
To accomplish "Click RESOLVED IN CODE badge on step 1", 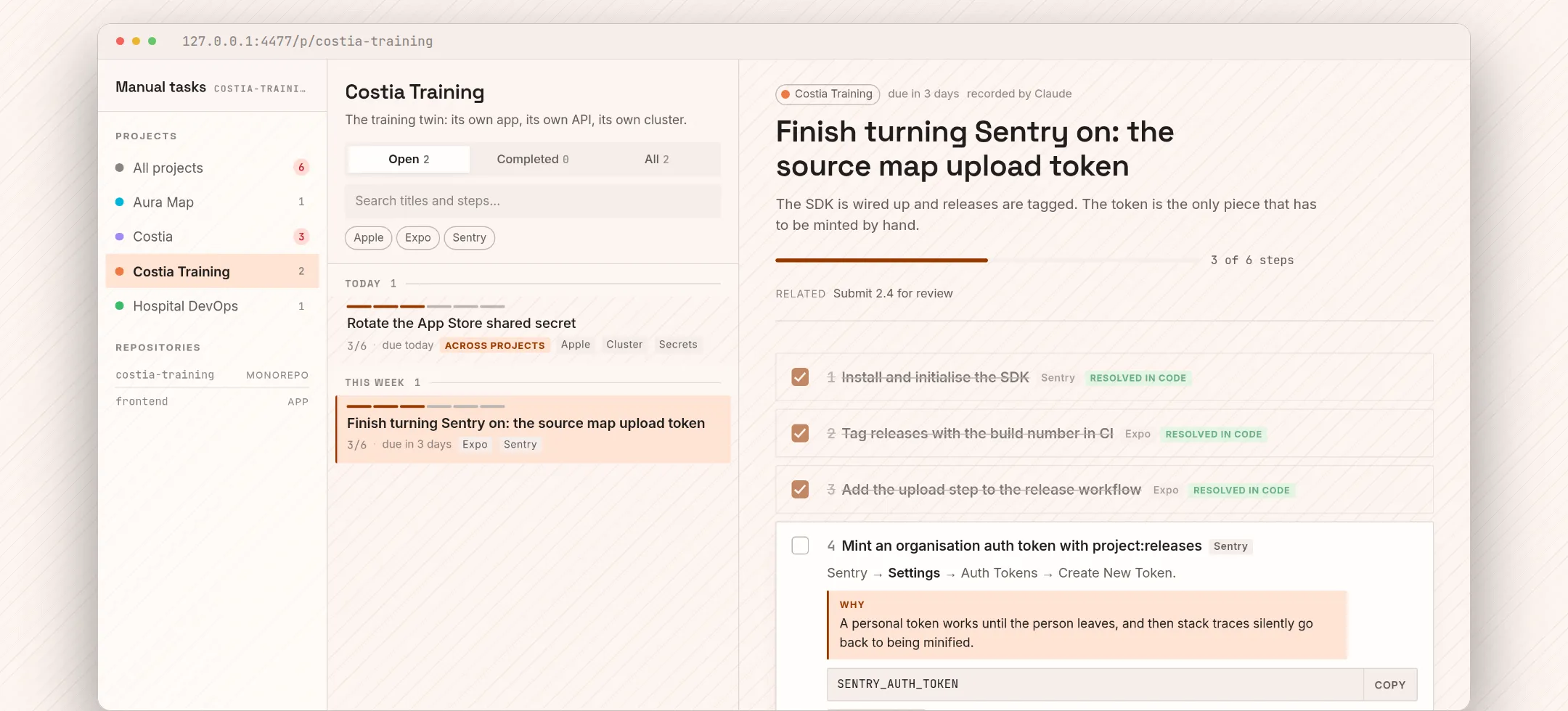I will 1138,378.
